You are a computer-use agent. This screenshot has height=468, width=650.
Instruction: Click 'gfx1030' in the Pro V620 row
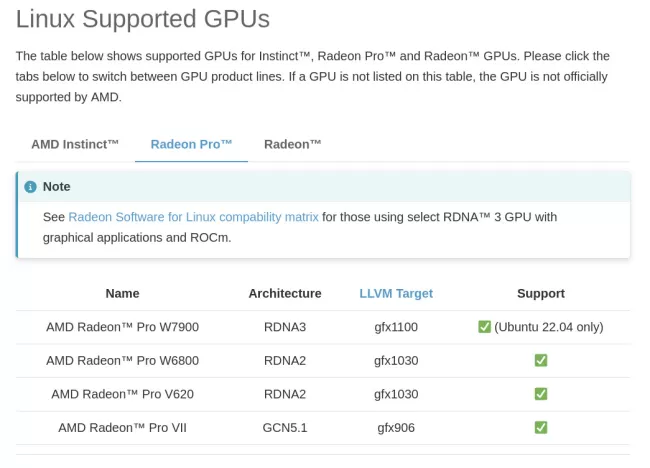(396, 394)
